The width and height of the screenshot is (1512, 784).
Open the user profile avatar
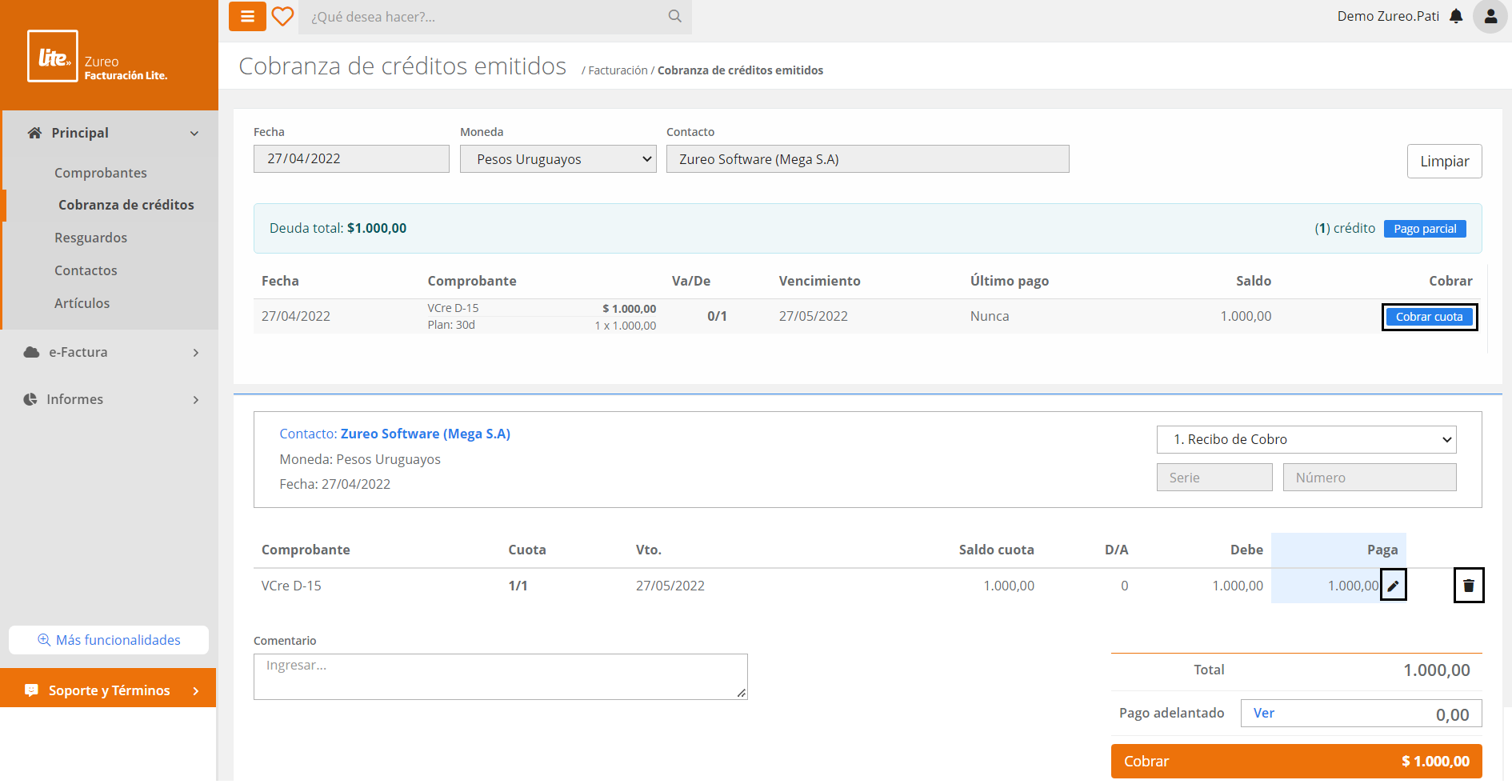click(1490, 16)
